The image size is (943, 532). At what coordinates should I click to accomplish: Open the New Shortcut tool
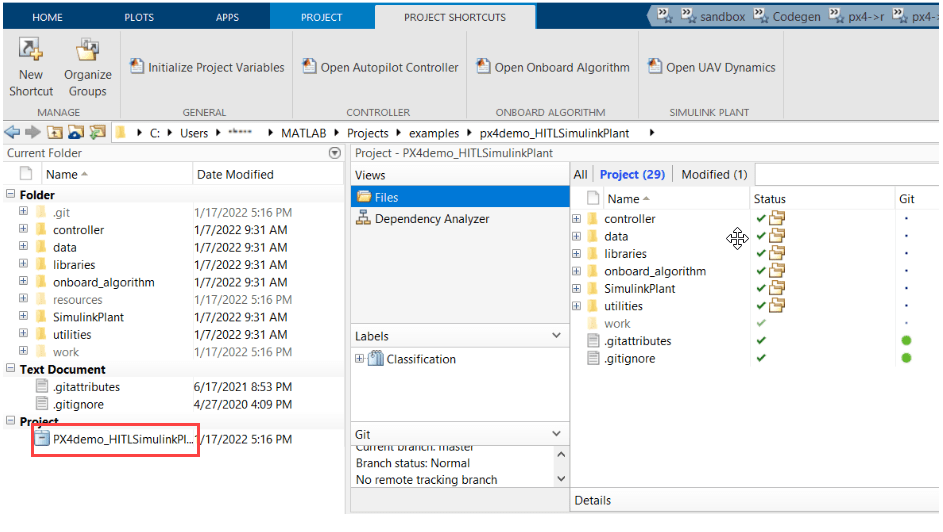[31, 67]
